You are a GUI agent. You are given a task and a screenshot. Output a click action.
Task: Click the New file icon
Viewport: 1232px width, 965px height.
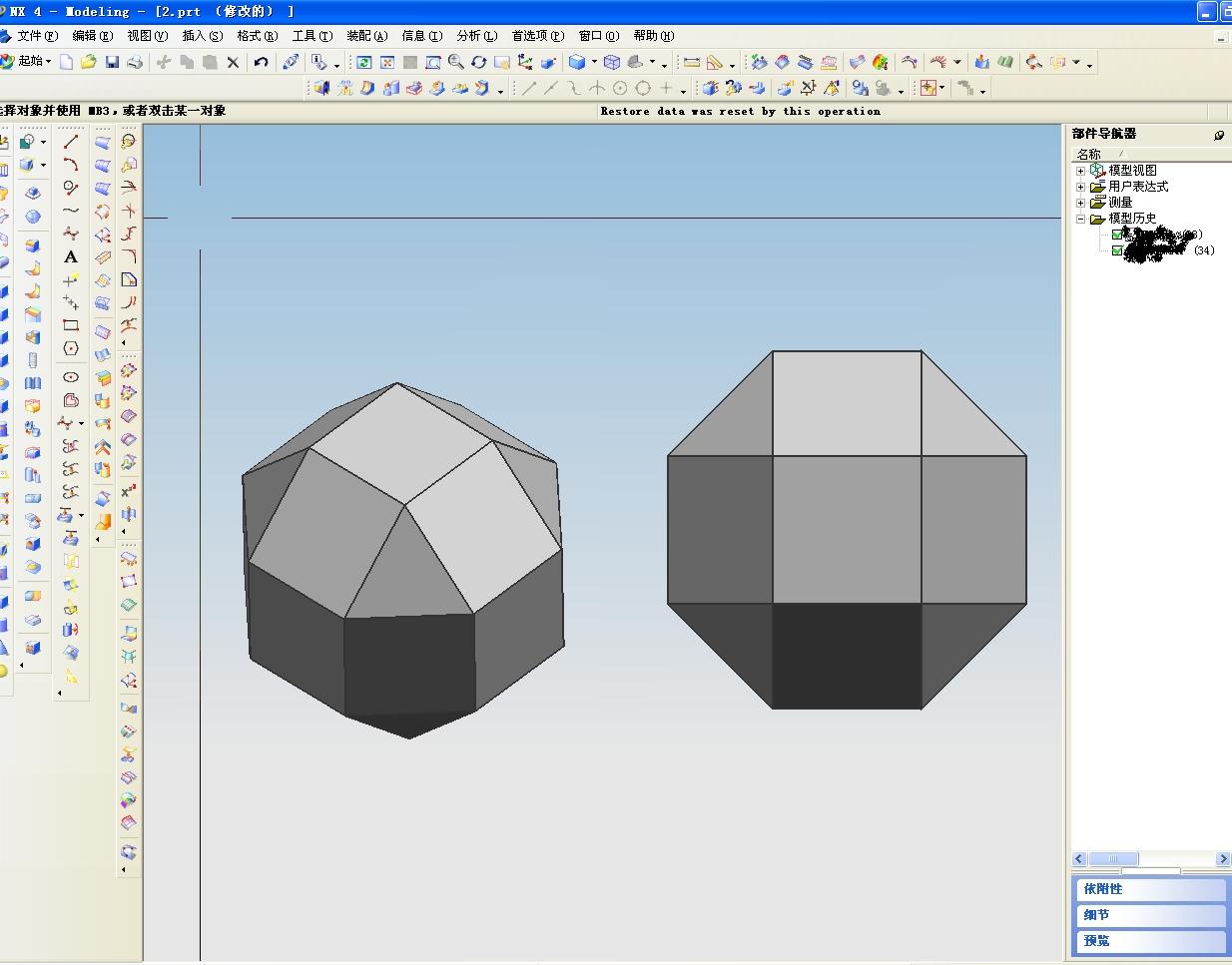click(x=66, y=62)
